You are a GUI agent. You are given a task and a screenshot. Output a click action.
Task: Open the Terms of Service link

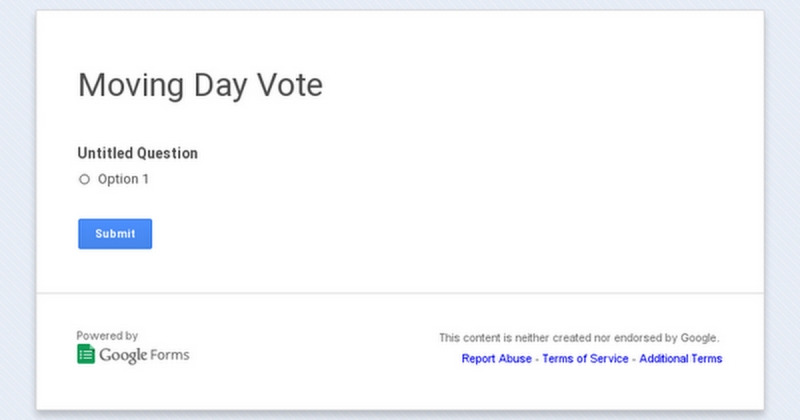585,359
